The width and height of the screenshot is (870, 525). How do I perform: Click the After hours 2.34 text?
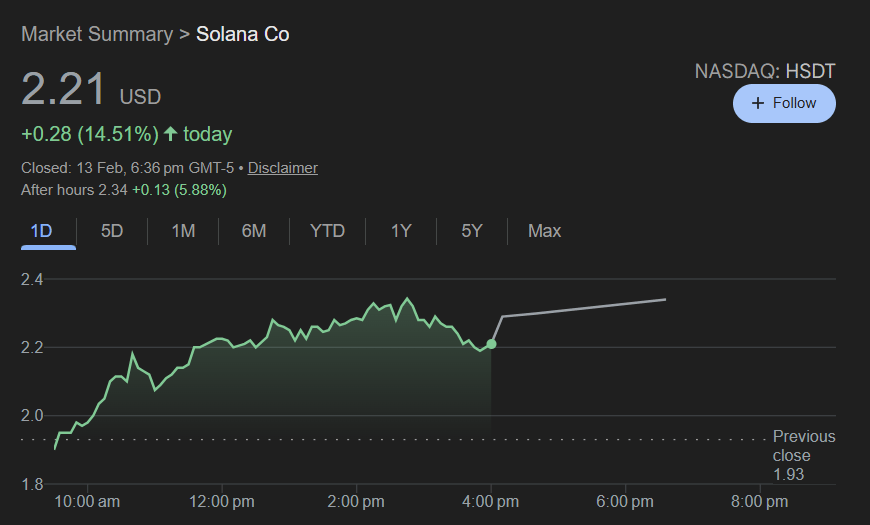coord(74,189)
